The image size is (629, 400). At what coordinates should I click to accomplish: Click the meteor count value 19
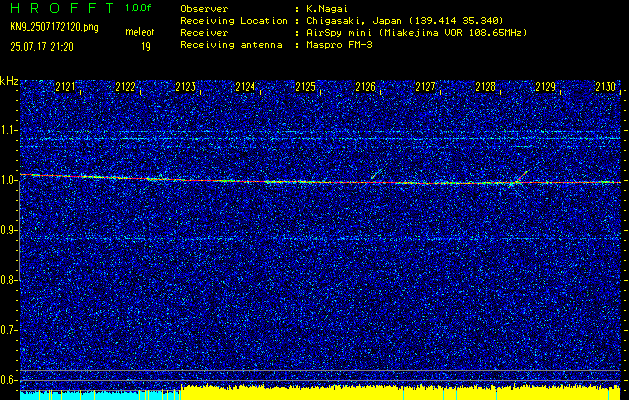[x=146, y=47]
